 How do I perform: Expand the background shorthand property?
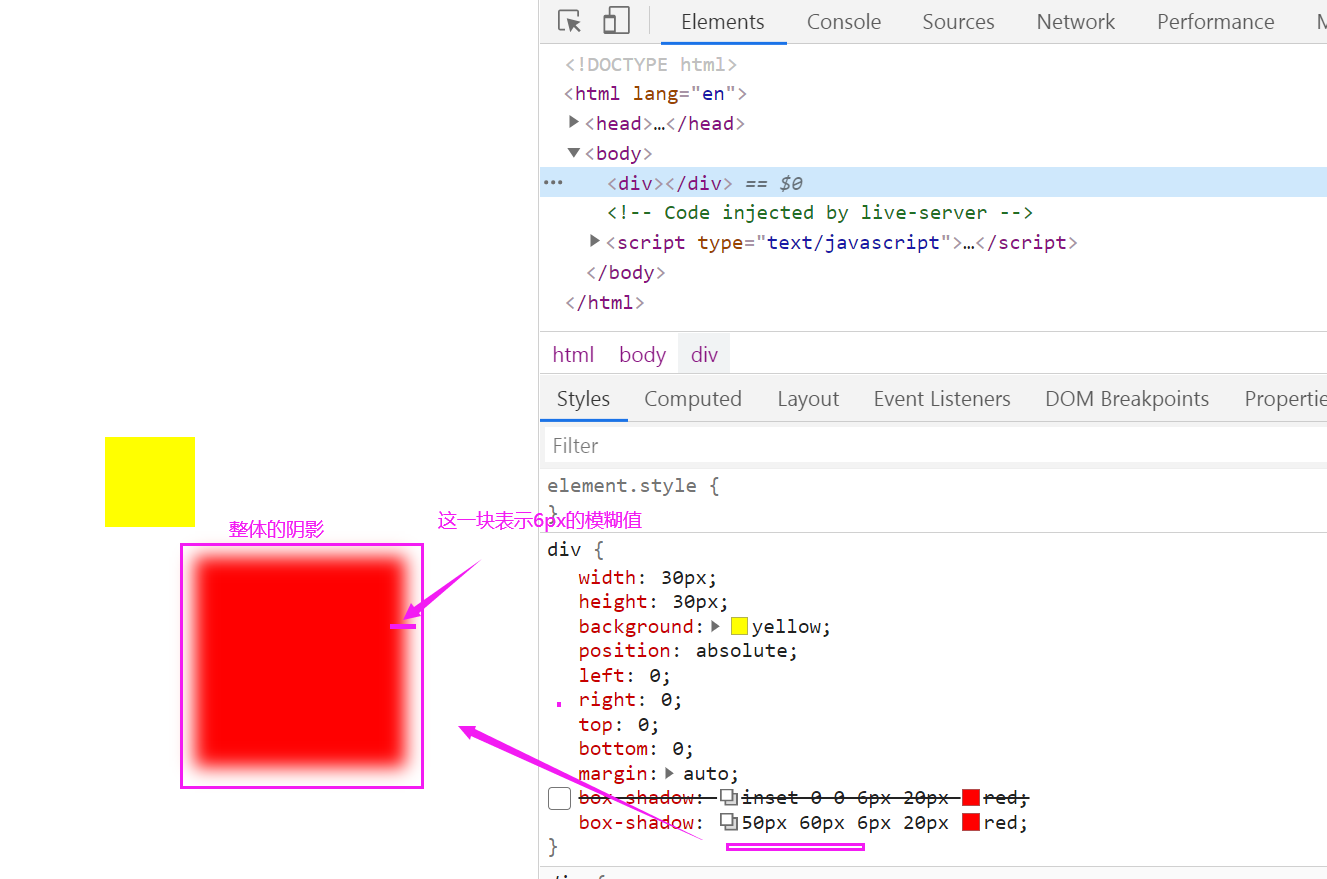click(x=716, y=626)
